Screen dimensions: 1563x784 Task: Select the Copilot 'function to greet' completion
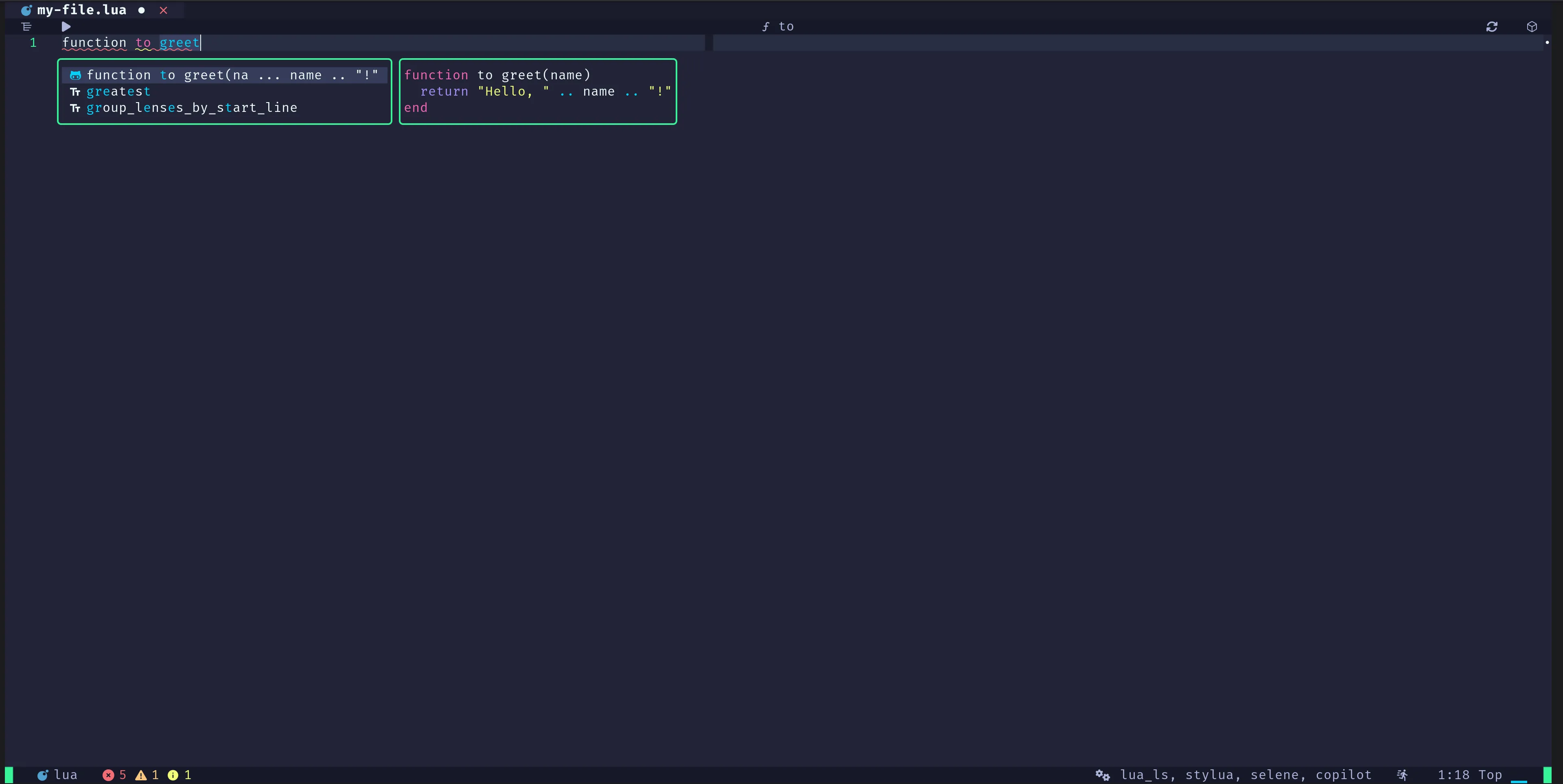point(225,75)
